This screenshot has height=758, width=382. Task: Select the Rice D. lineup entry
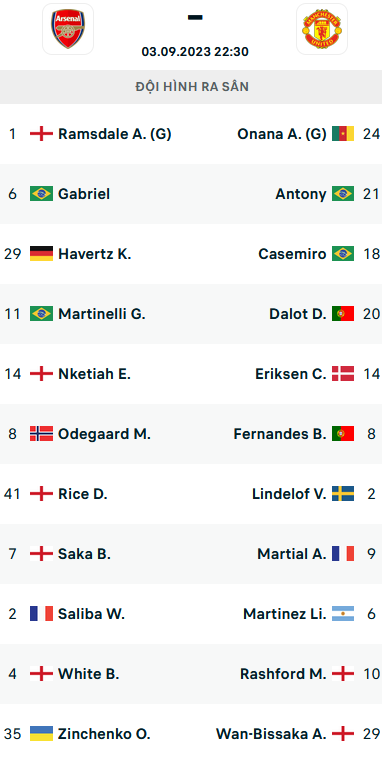coord(83,494)
